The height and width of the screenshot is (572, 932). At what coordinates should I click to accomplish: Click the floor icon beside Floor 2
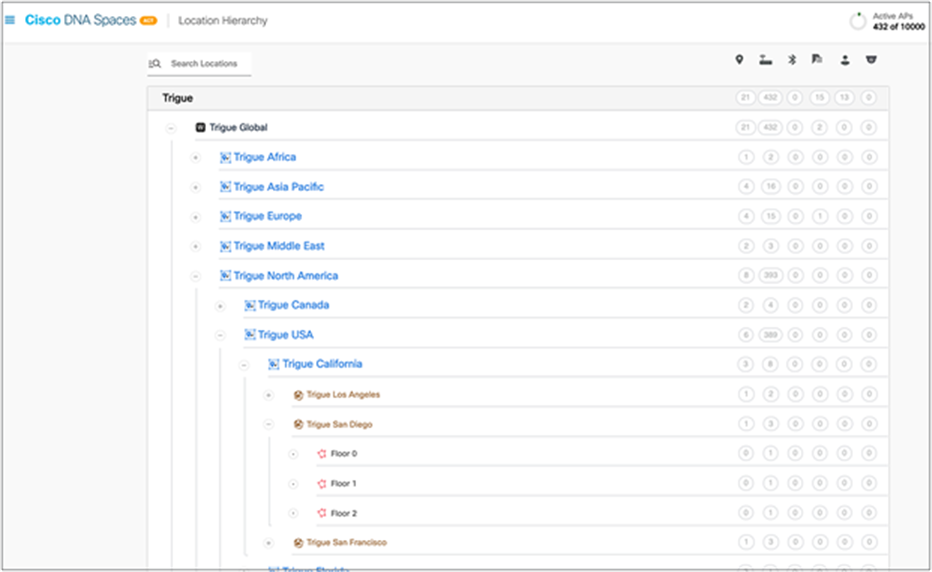point(322,513)
